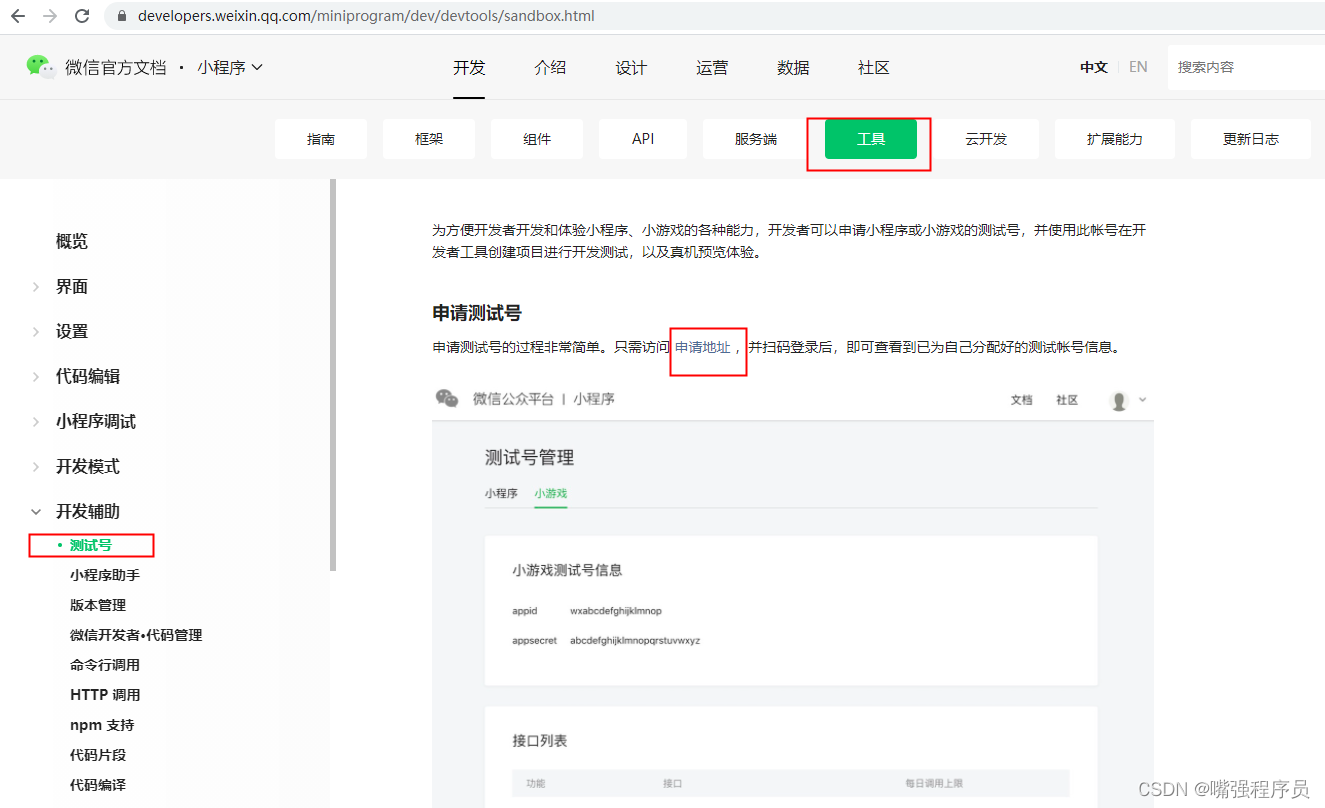Open the 扩展能力 sub-navigation button
The image size is (1325, 808).
1114,139
